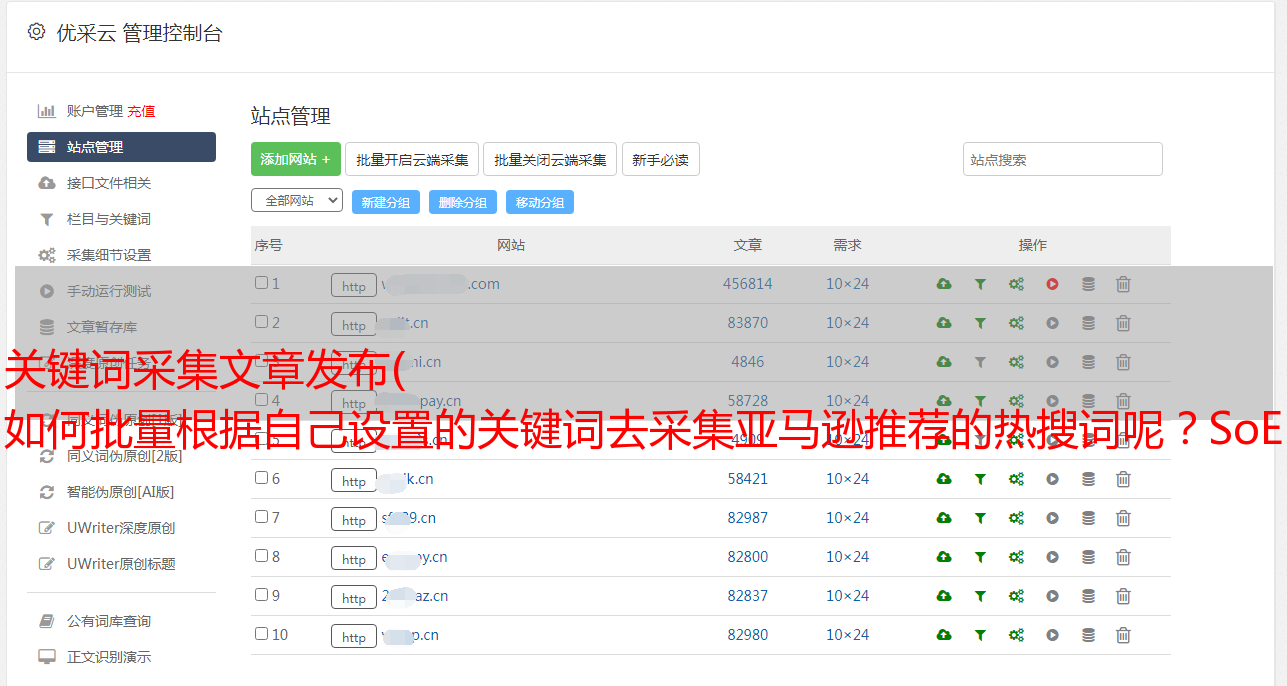
Task: Select 站点管理 in the sidebar
Action: (x=121, y=147)
